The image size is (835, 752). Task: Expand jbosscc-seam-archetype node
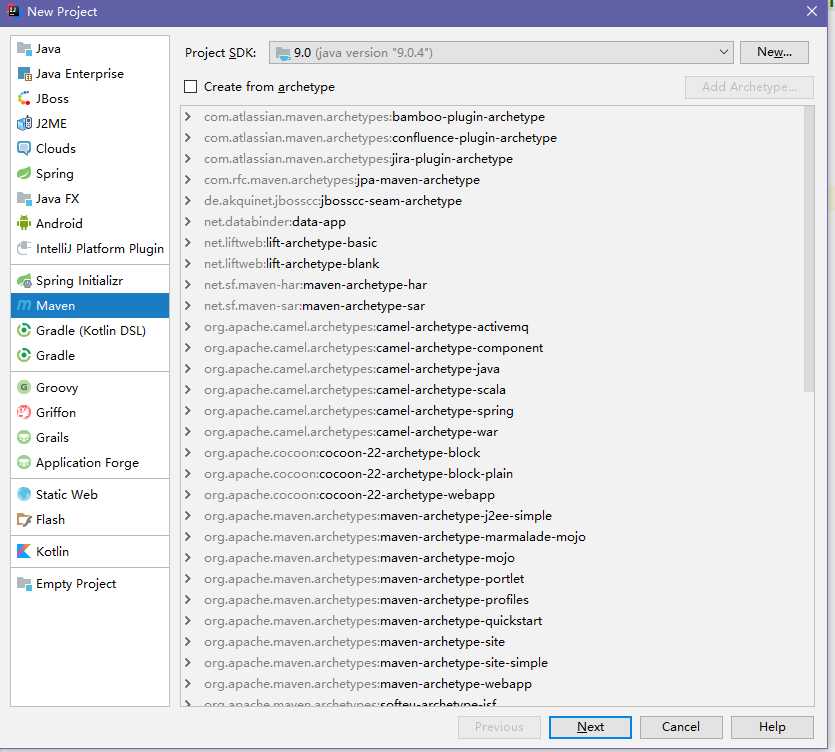click(188, 201)
